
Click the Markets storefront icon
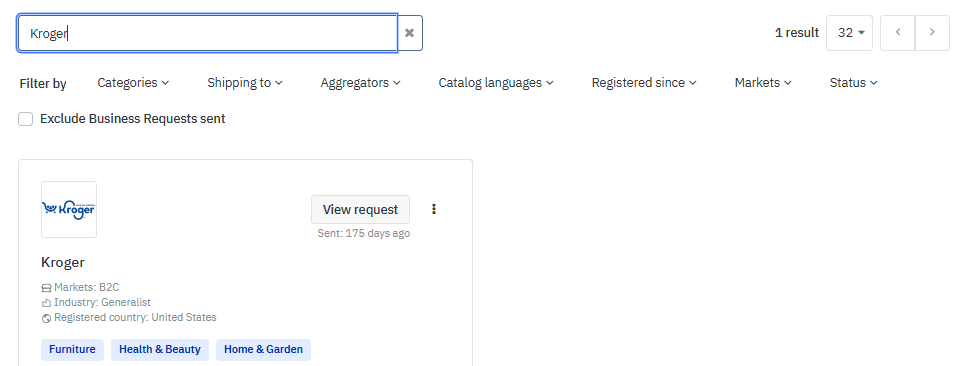coord(46,288)
